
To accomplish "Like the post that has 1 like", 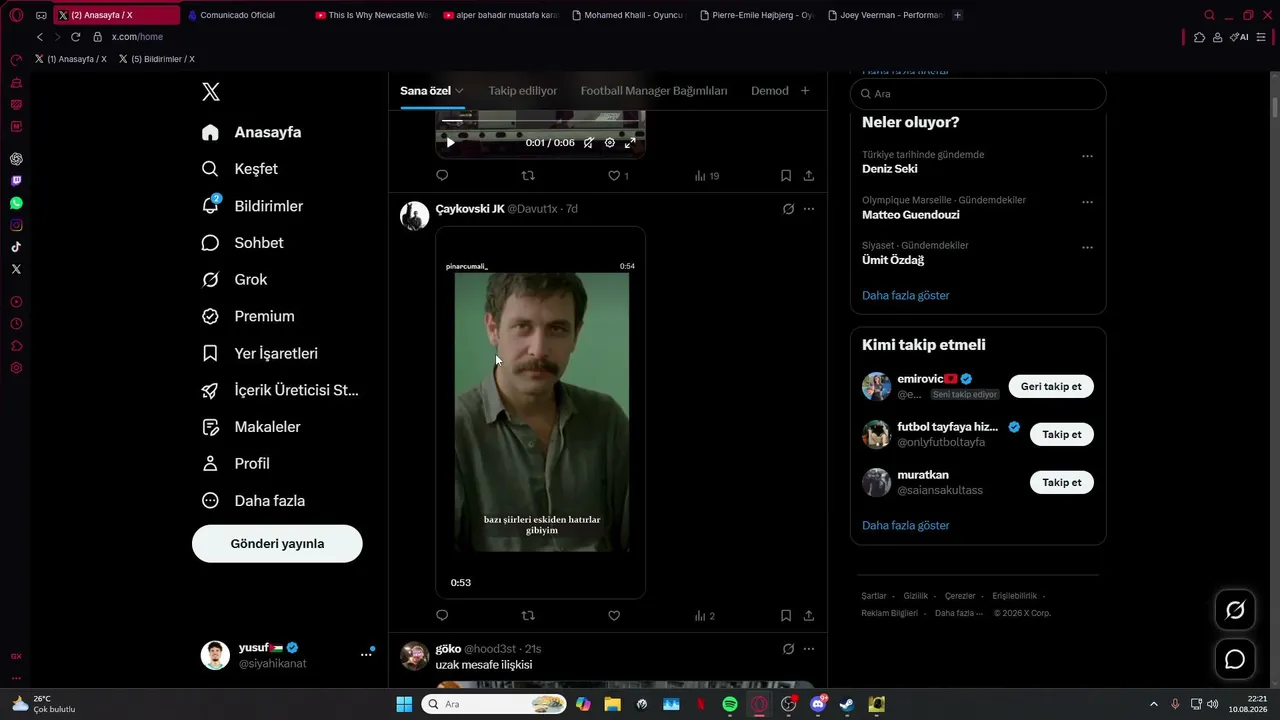I will tap(618, 176).
